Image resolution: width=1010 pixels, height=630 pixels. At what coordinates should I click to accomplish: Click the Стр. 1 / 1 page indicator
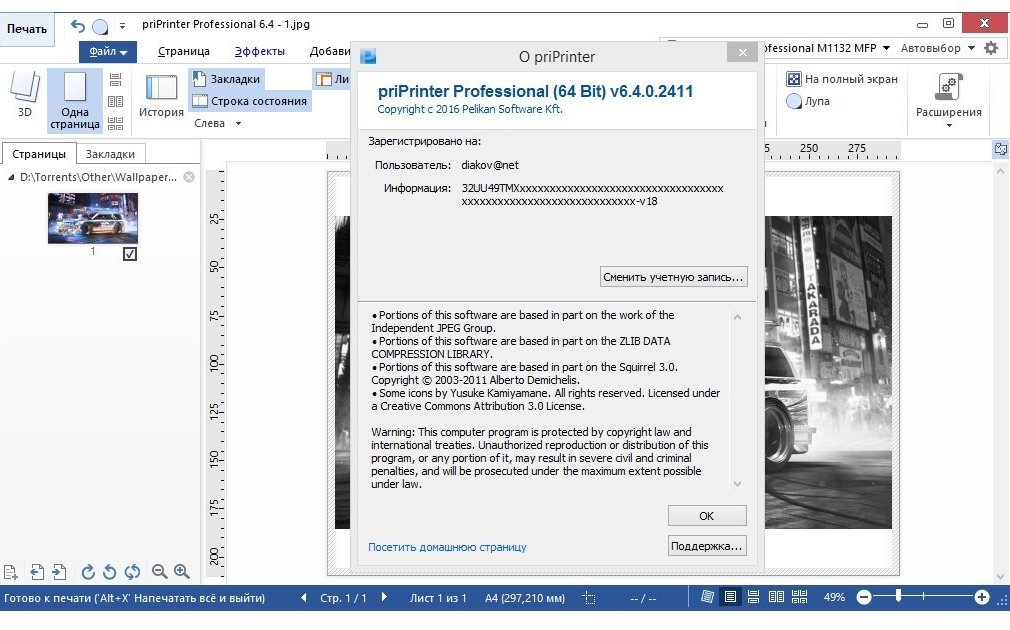(x=343, y=598)
